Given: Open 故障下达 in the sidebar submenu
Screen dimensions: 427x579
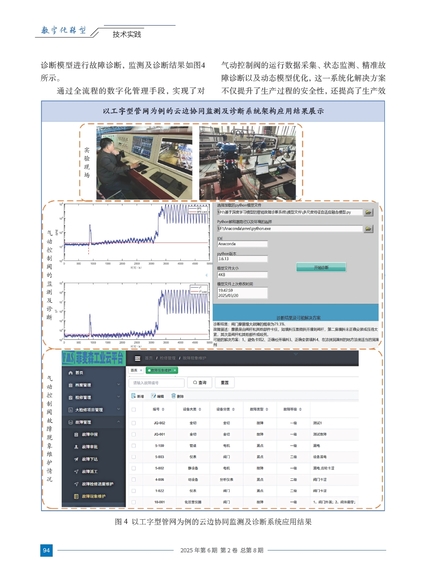Looking at the screenshot, I should [x=90, y=459].
